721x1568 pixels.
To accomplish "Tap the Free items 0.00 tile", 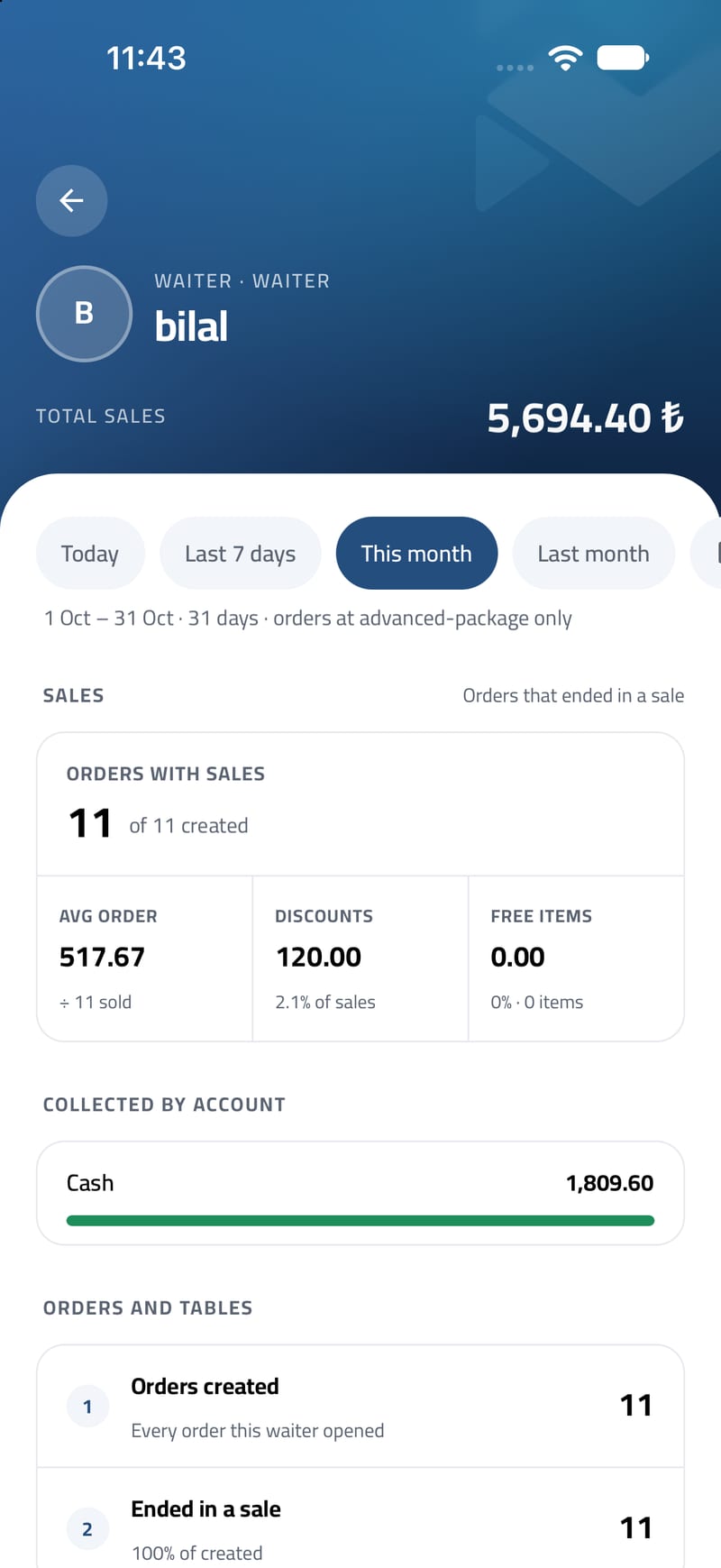I will [x=576, y=958].
